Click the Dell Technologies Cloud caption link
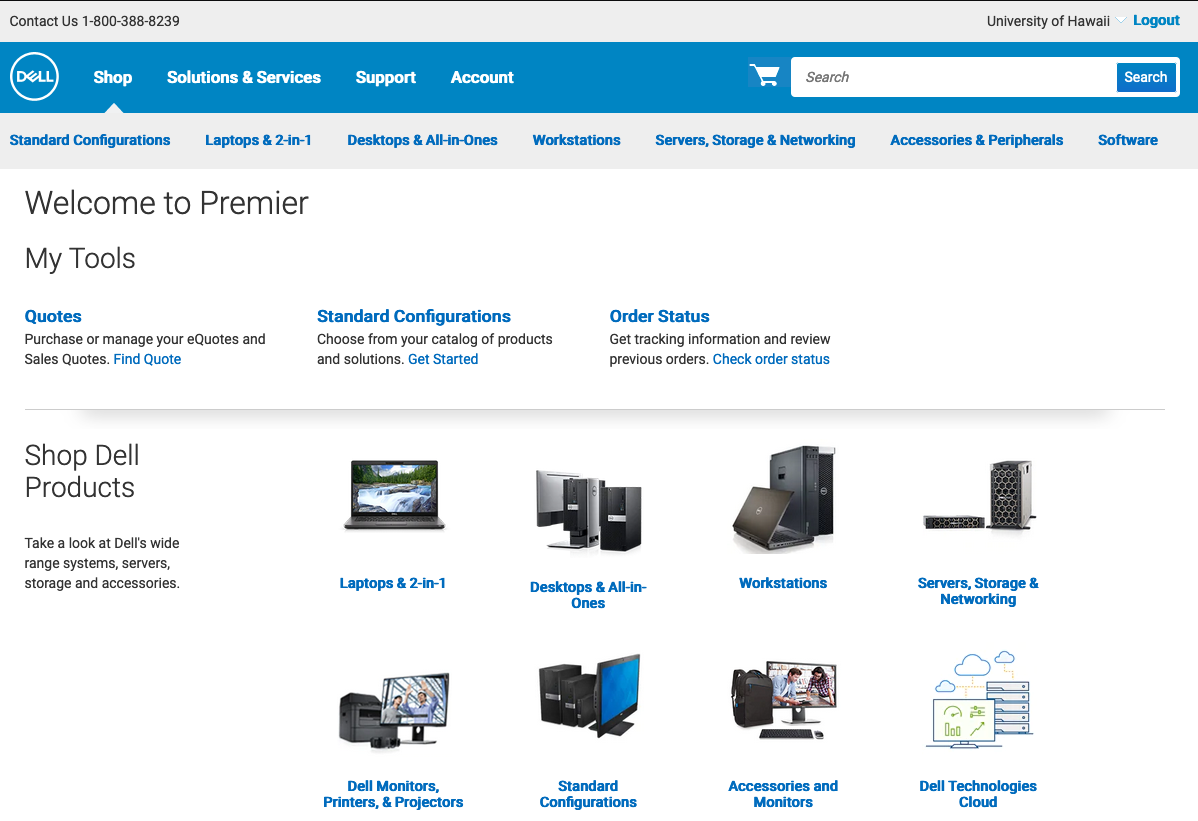The image size is (1198, 821). [978, 794]
